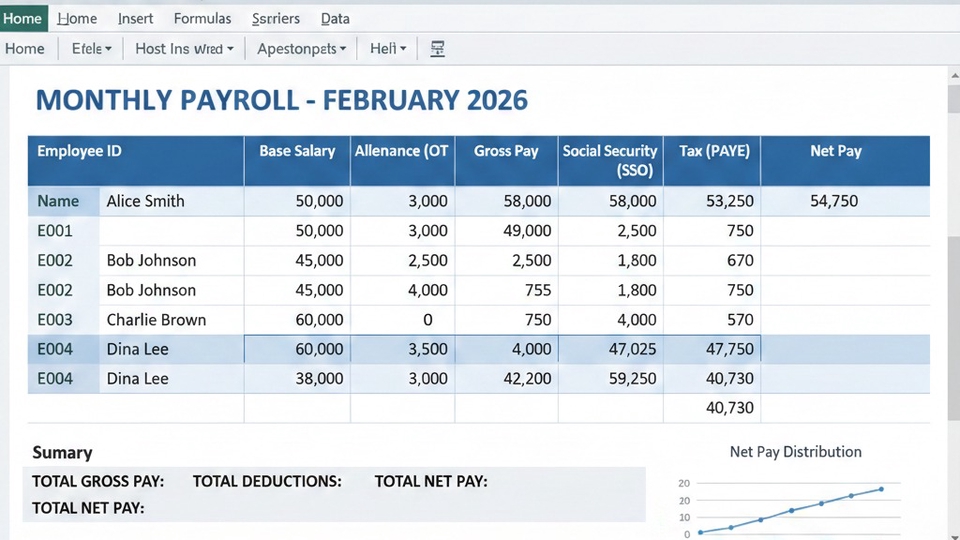Click the Base Salary column header

pos(297,151)
